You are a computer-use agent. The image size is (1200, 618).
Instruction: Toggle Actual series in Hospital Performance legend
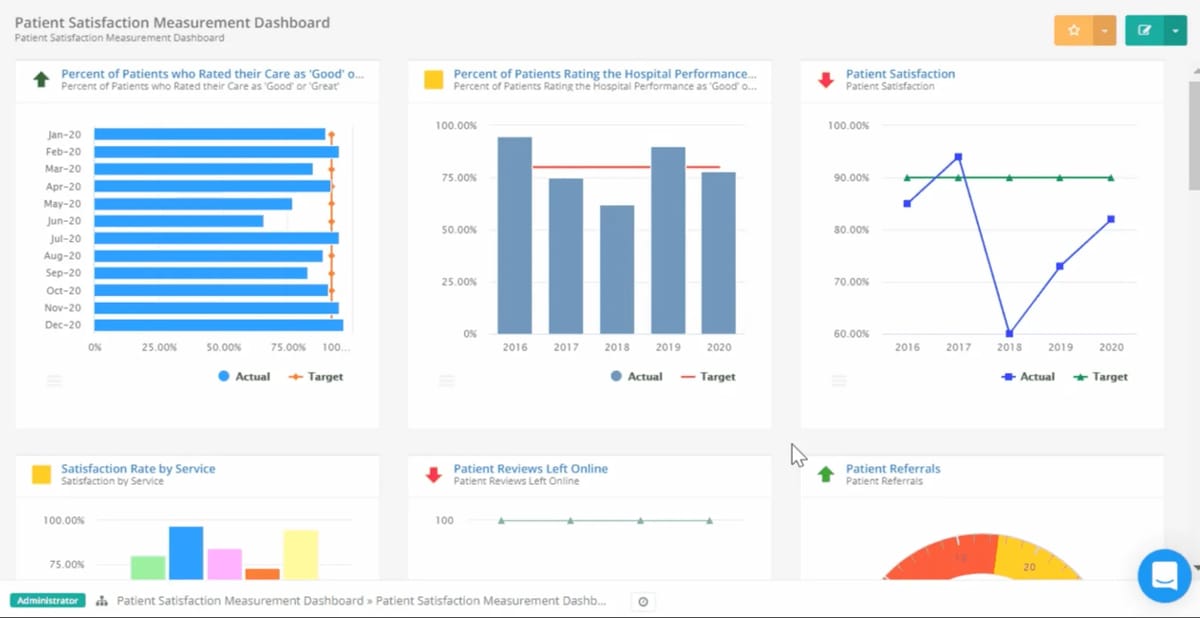pyautogui.click(x=636, y=377)
